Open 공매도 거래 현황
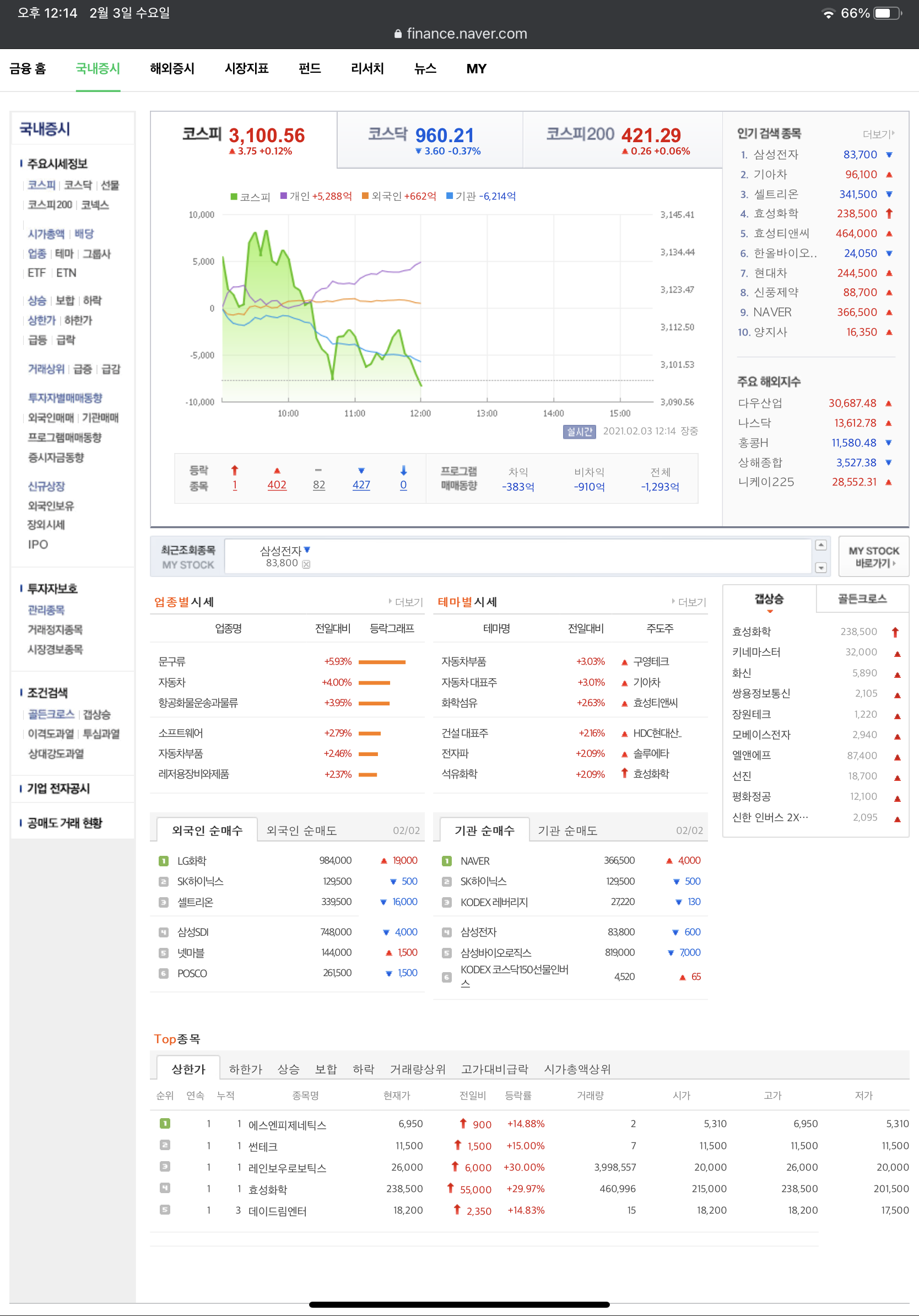 (64, 823)
